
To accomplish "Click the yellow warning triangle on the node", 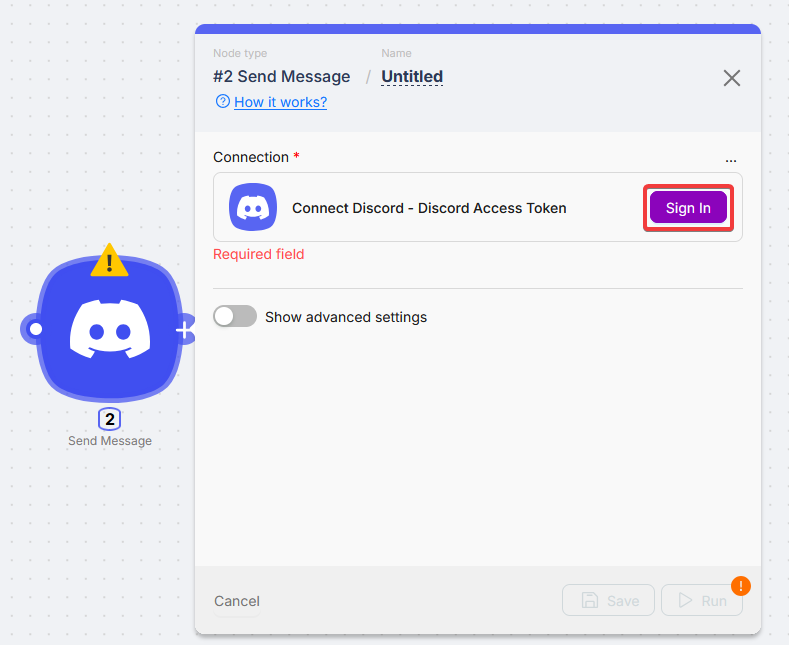I will click(x=109, y=262).
